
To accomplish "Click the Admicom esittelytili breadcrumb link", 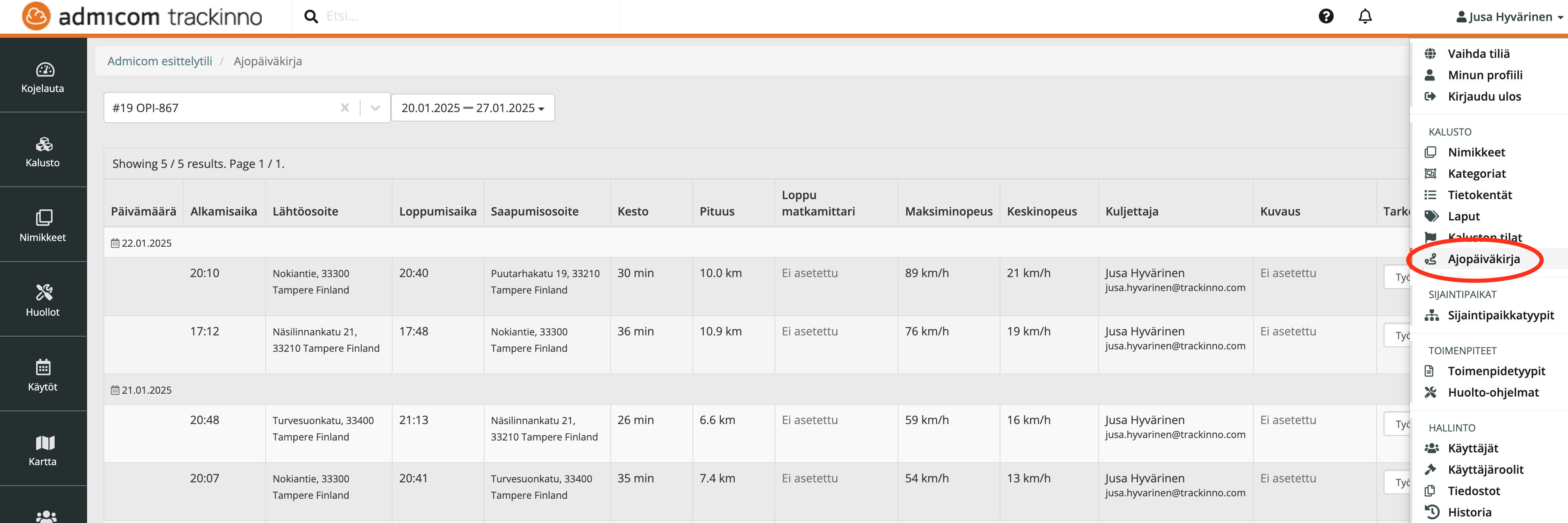I will tap(159, 61).
